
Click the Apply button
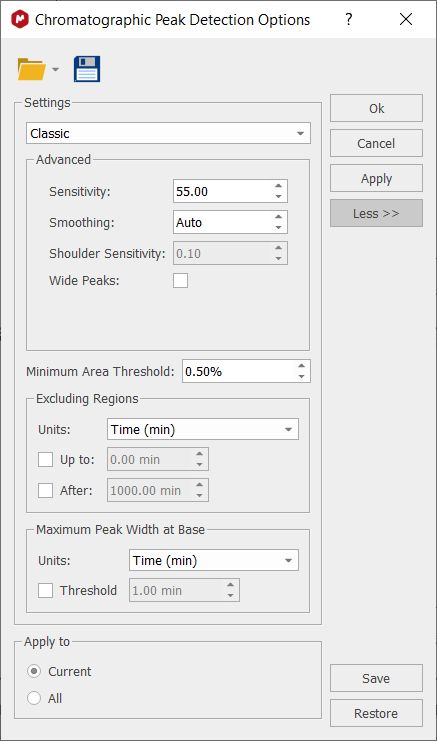pos(376,178)
